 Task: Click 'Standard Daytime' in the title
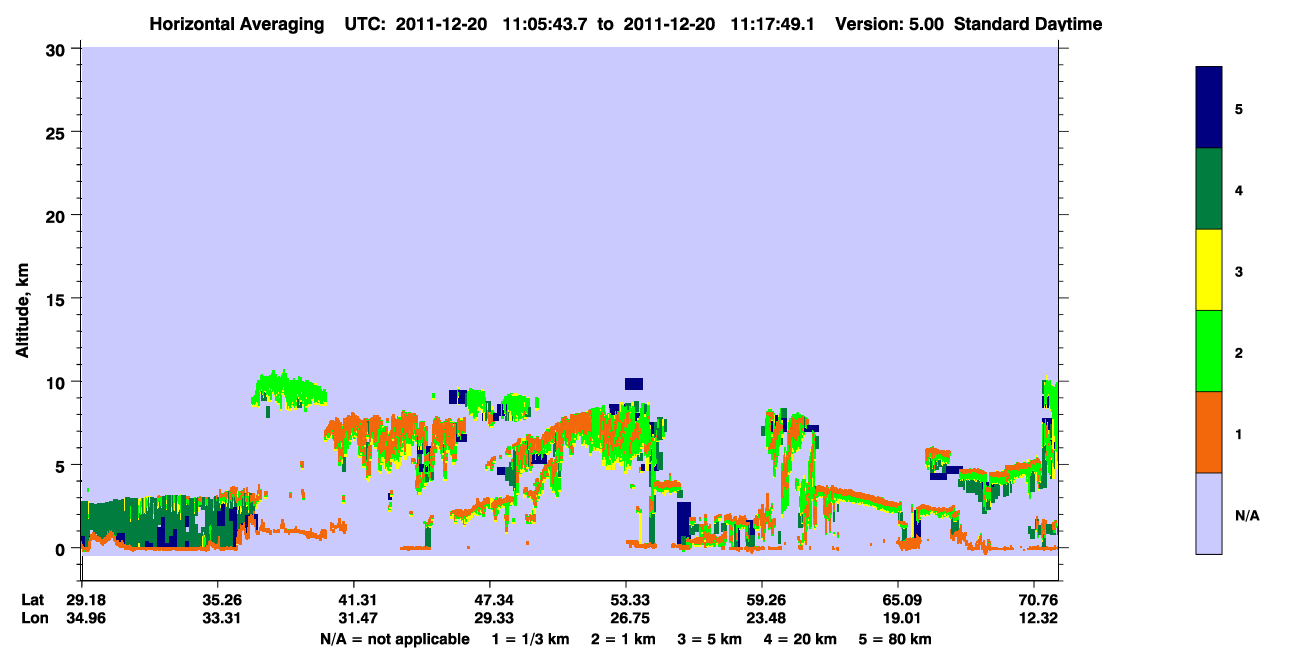tap(1028, 24)
